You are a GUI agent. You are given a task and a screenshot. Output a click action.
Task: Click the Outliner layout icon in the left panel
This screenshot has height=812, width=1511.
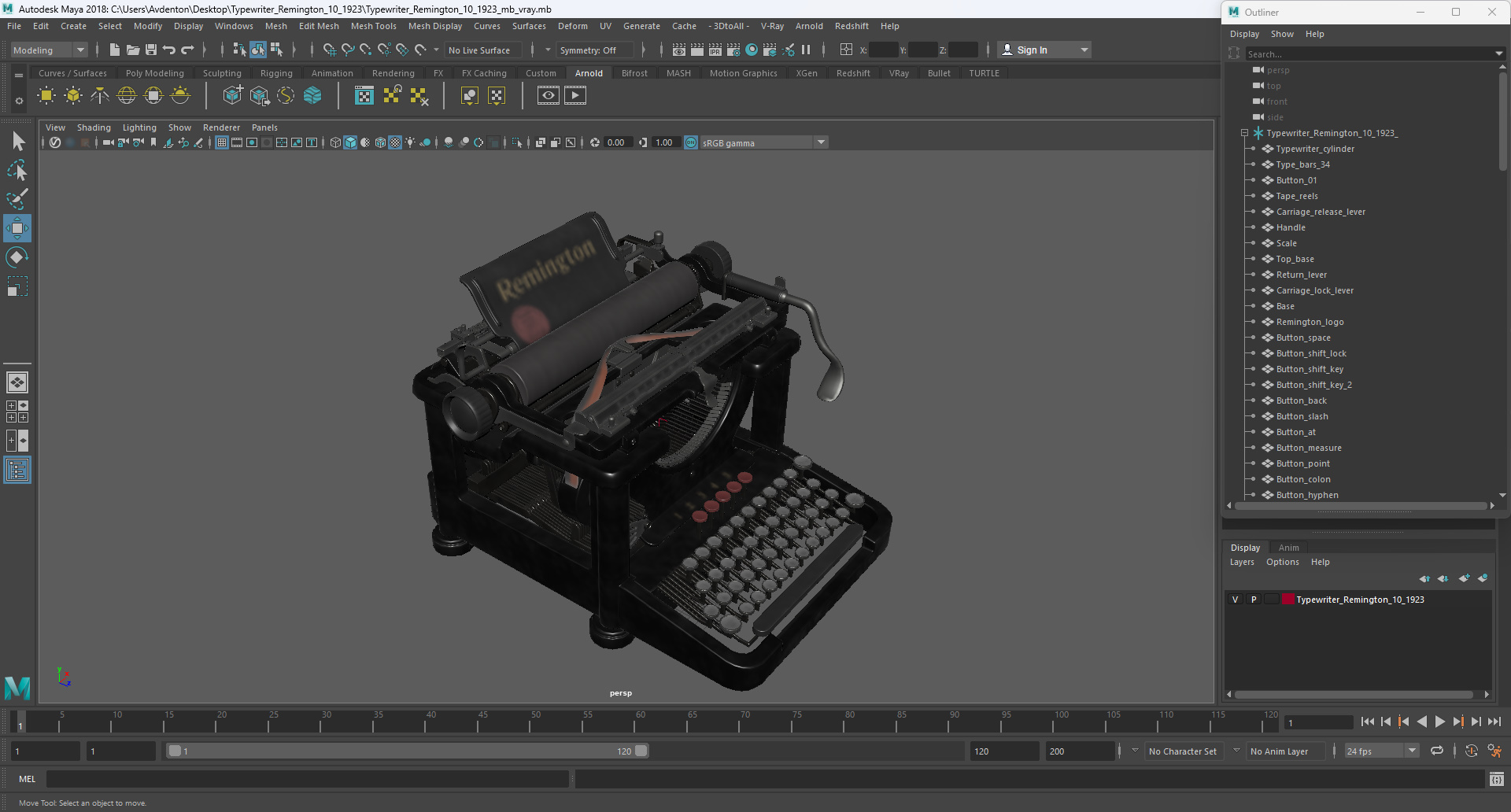point(17,471)
